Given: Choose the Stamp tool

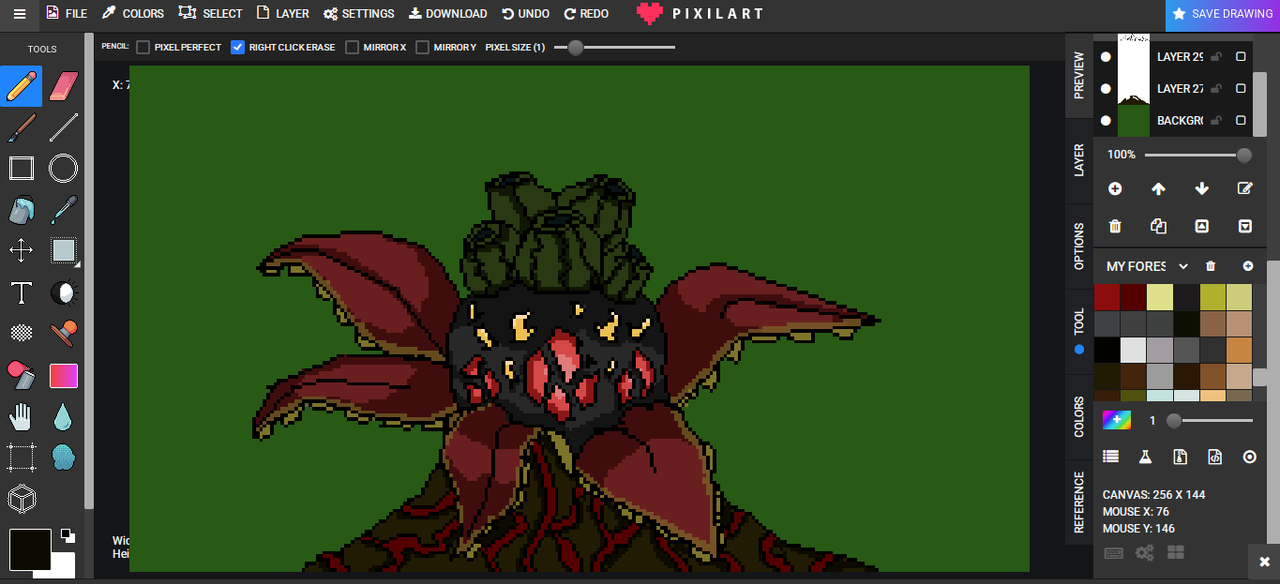Looking at the screenshot, I should tap(63, 333).
